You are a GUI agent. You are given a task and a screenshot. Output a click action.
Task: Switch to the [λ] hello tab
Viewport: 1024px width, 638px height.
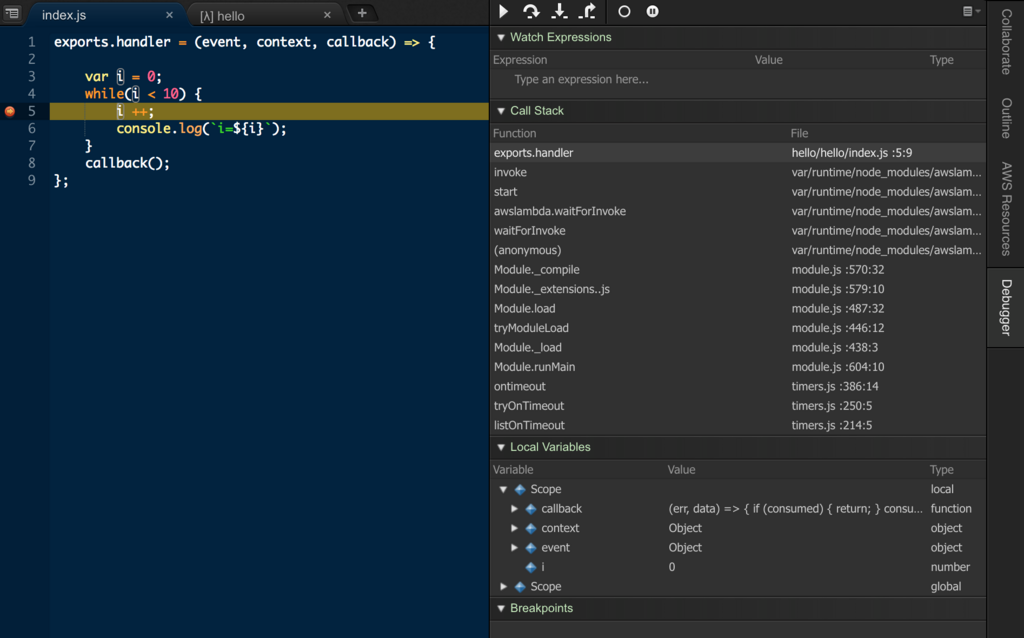pos(222,16)
